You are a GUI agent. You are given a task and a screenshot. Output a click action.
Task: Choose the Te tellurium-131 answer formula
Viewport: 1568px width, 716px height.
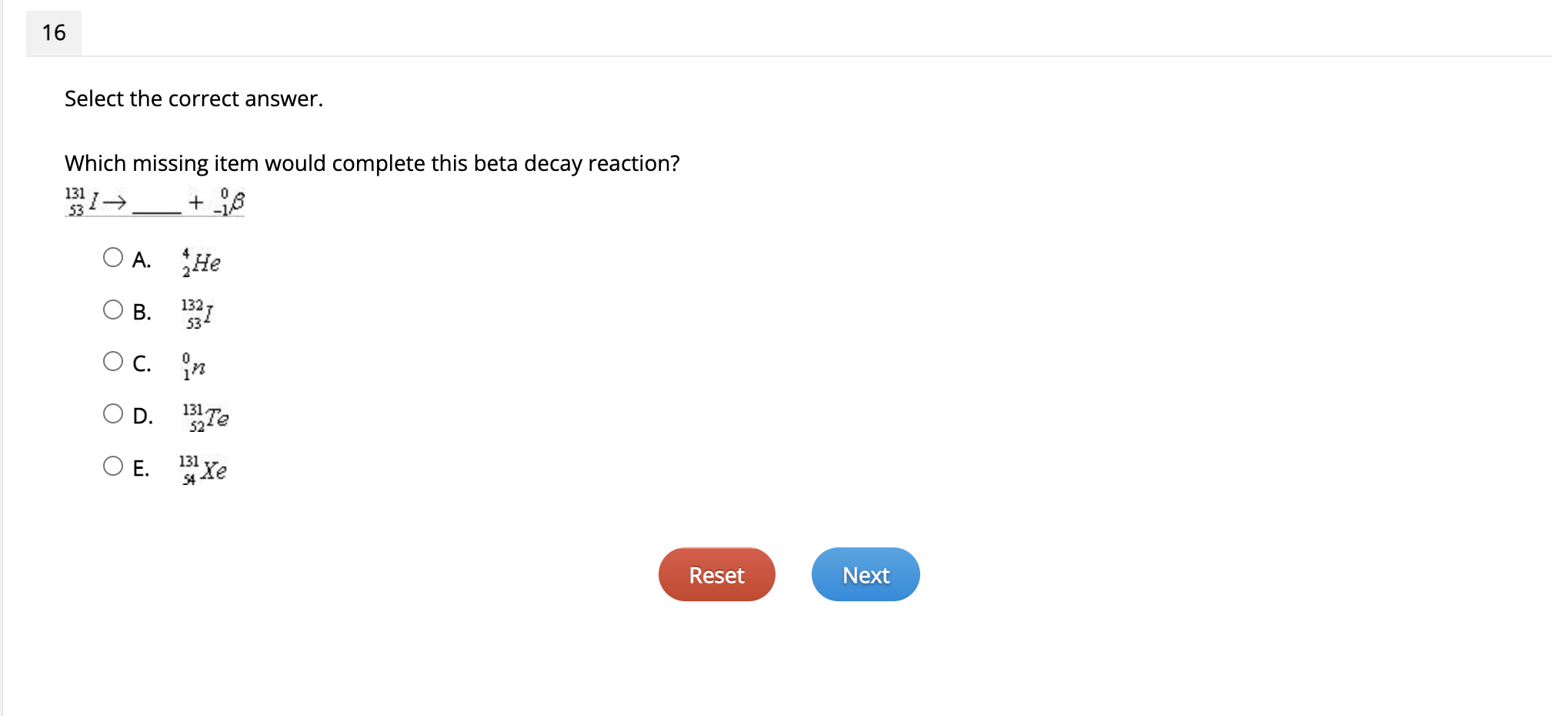click(x=205, y=417)
